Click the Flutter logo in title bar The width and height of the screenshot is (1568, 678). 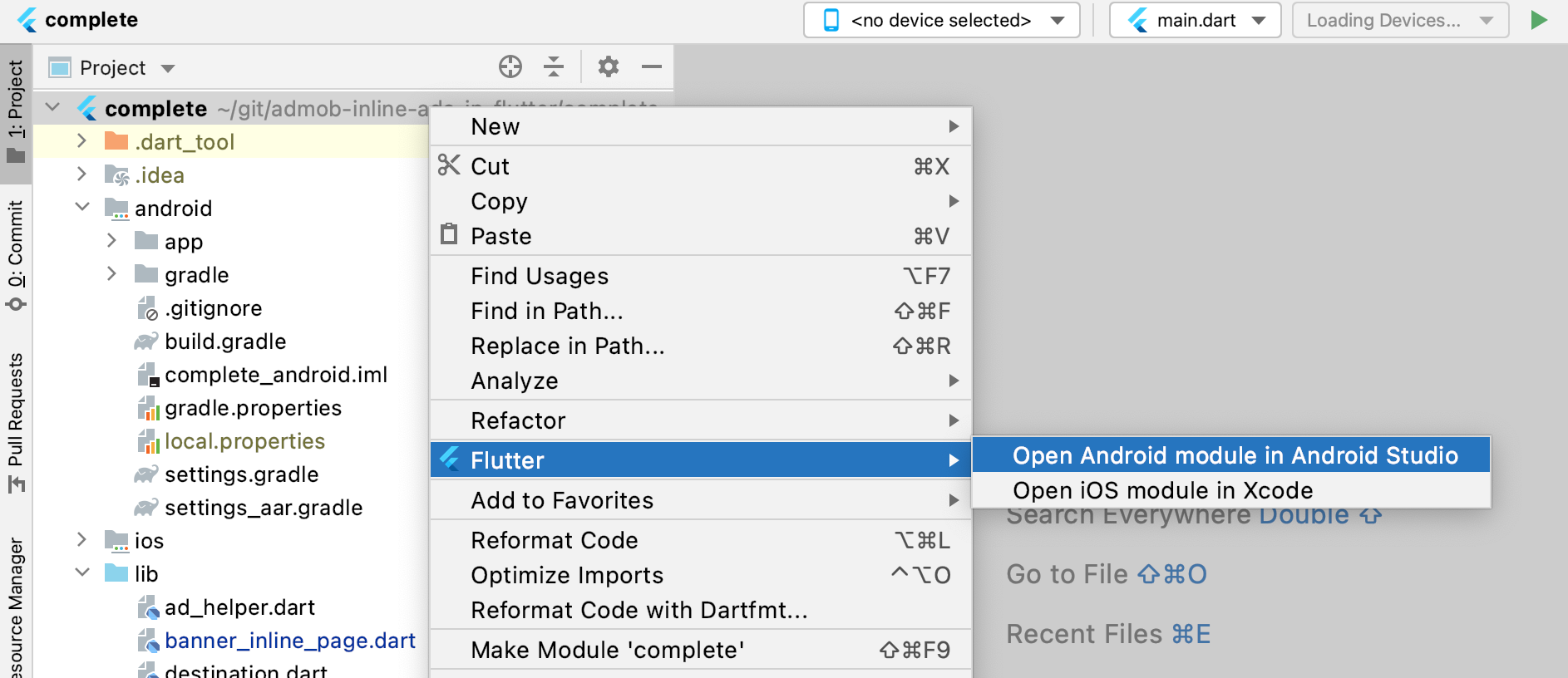[27, 20]
